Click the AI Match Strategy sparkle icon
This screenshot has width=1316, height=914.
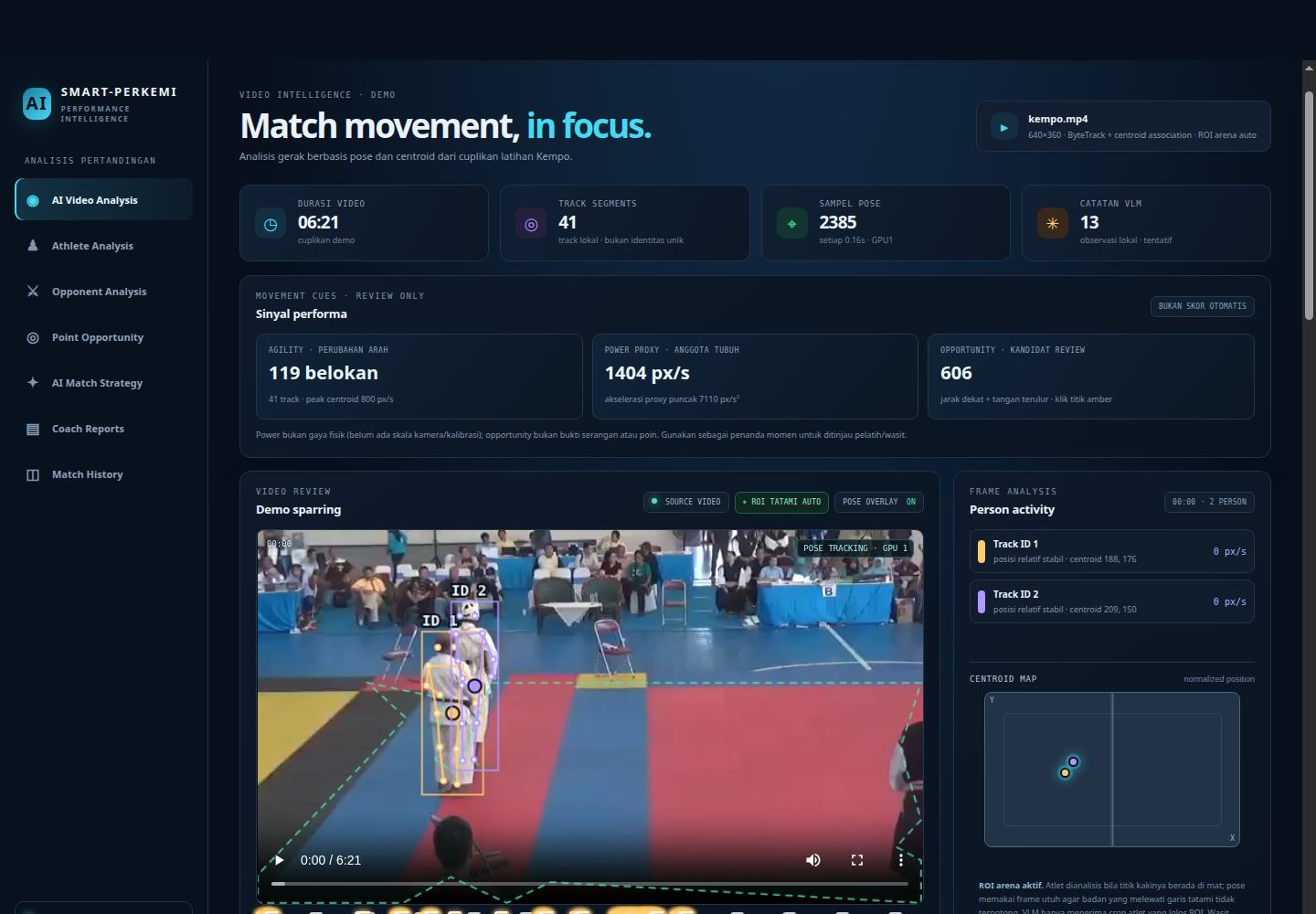click(x=33, y=383)
